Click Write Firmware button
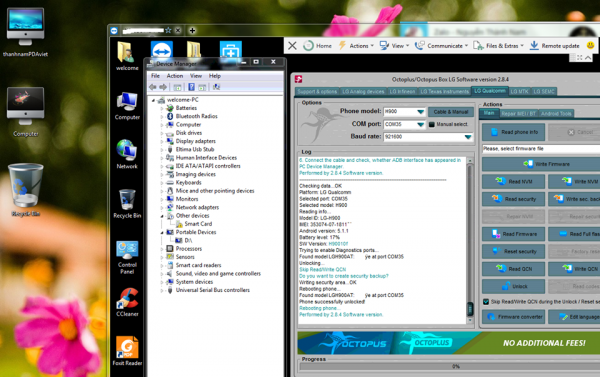600x377 pixels. click(546, 164)
